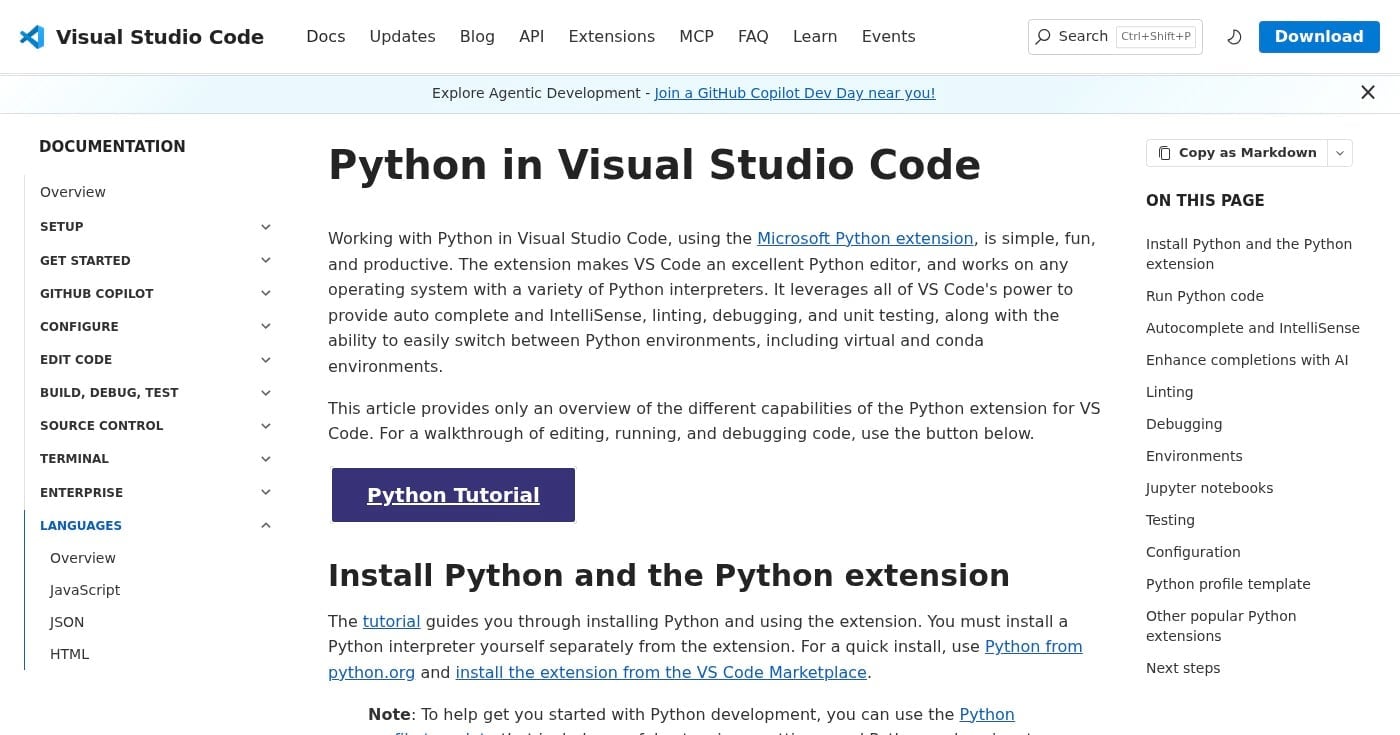The height and width of the screenshot is (735, 1400).
Task: Select JavaScript under Languages
Action: [84, 589]
